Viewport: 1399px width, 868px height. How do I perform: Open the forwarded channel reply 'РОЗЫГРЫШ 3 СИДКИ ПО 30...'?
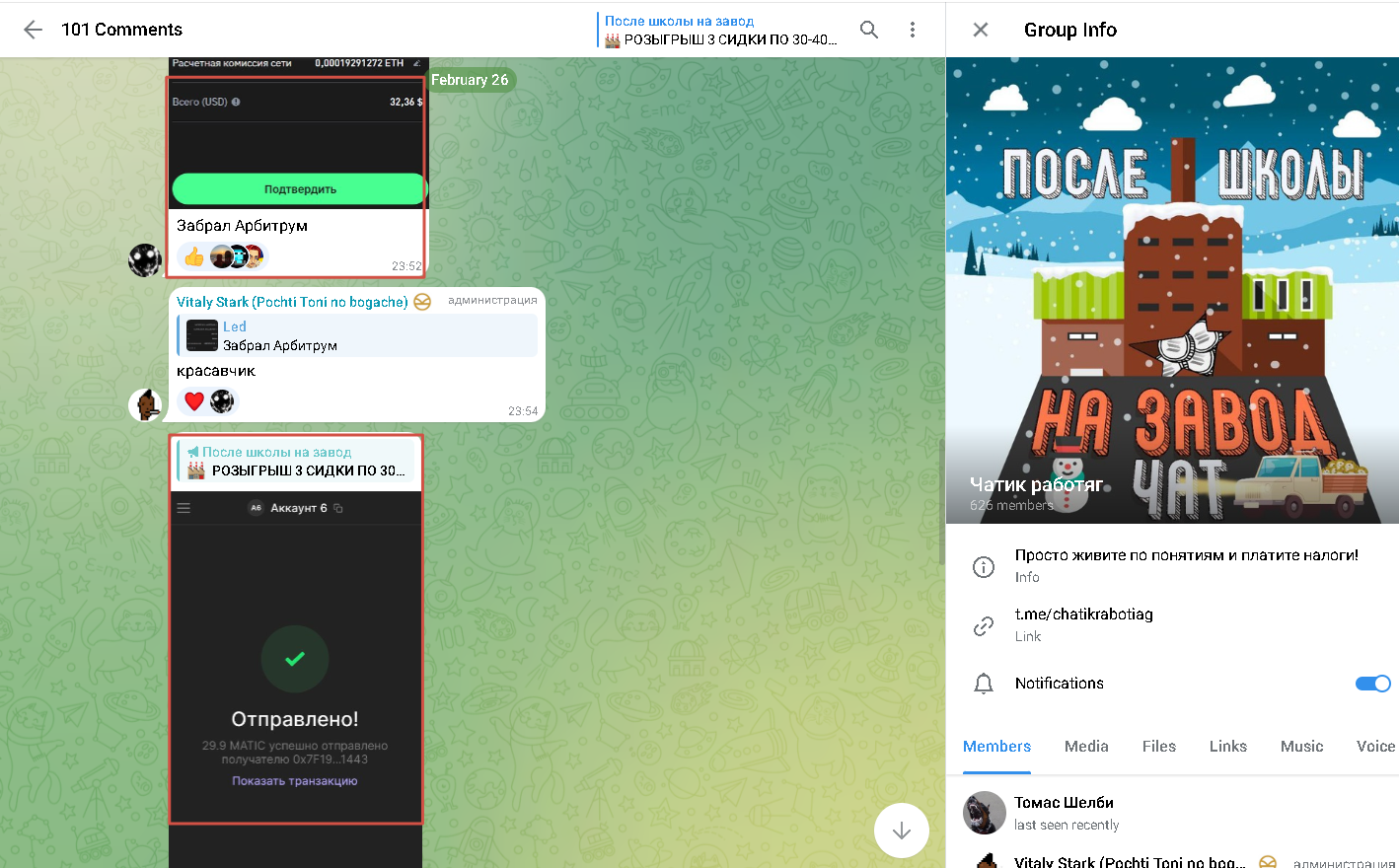tap(297, 462)
